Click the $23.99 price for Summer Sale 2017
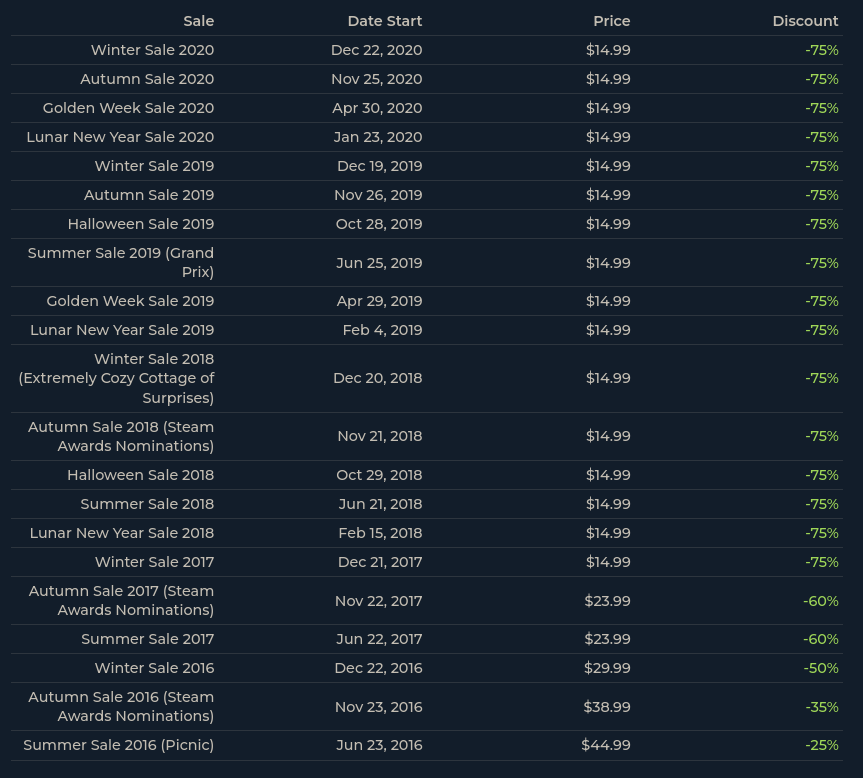The width and height of the screenshot is (863, 778). click(607, 639)
